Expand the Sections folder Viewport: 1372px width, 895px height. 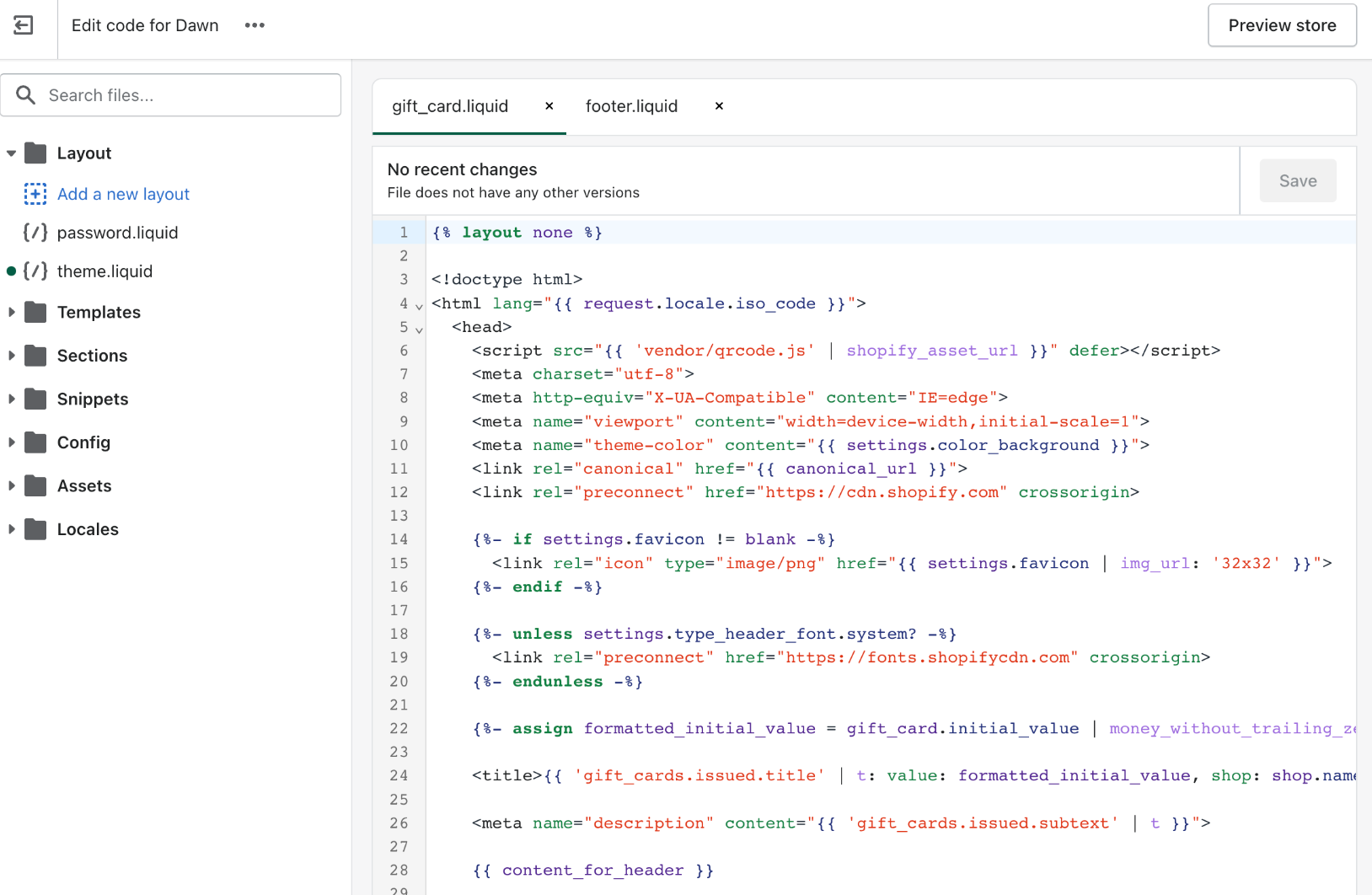(12, 356)
